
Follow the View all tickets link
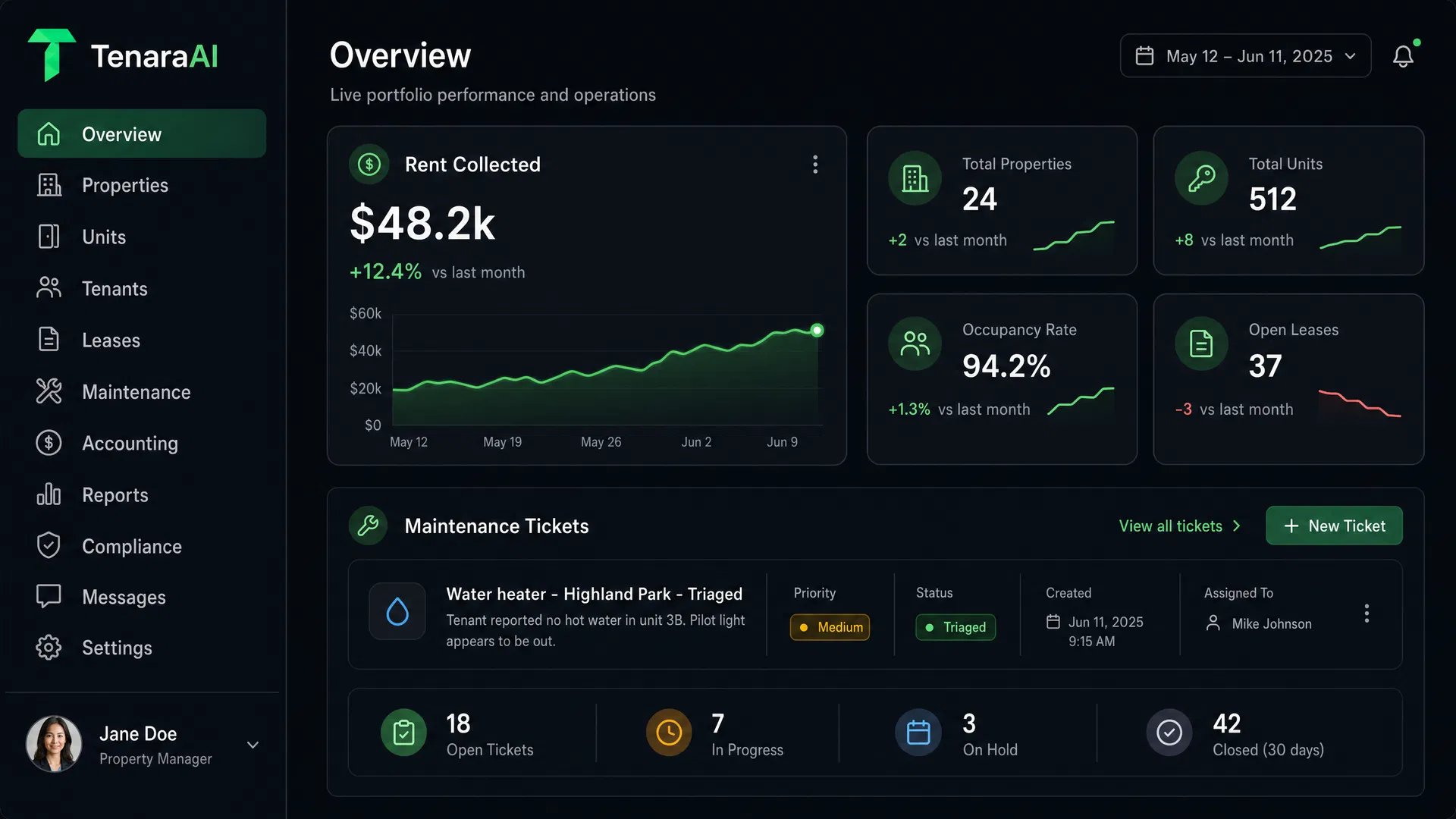[1180, 526]
